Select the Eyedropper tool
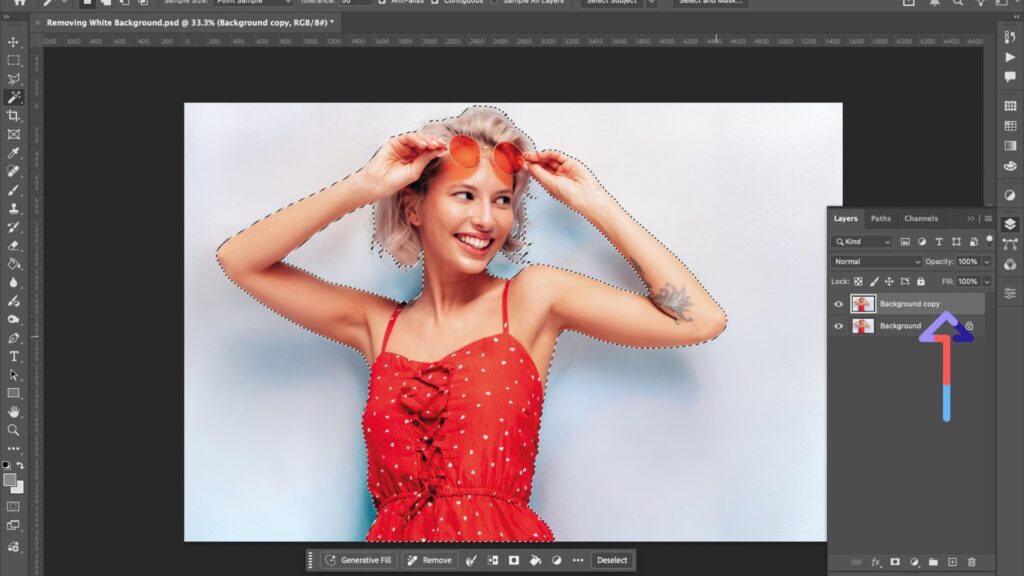Viewport: 1024px width, 576px height. (x=13, y=153)
